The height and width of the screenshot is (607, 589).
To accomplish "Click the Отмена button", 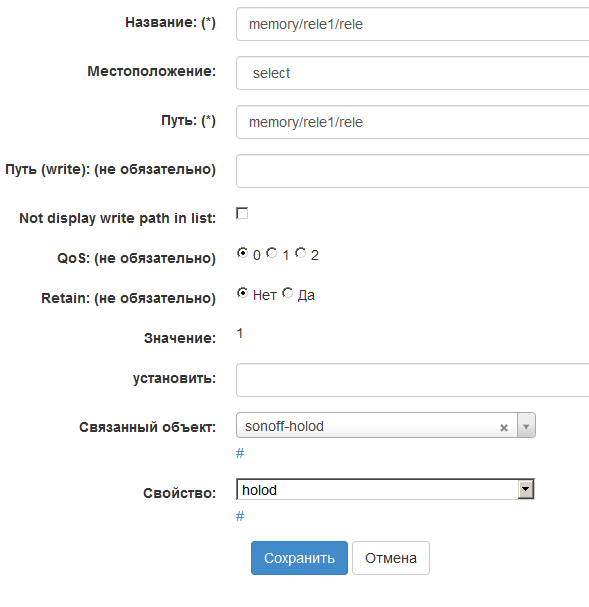I will pyautogui.click(x=391, y=558).
